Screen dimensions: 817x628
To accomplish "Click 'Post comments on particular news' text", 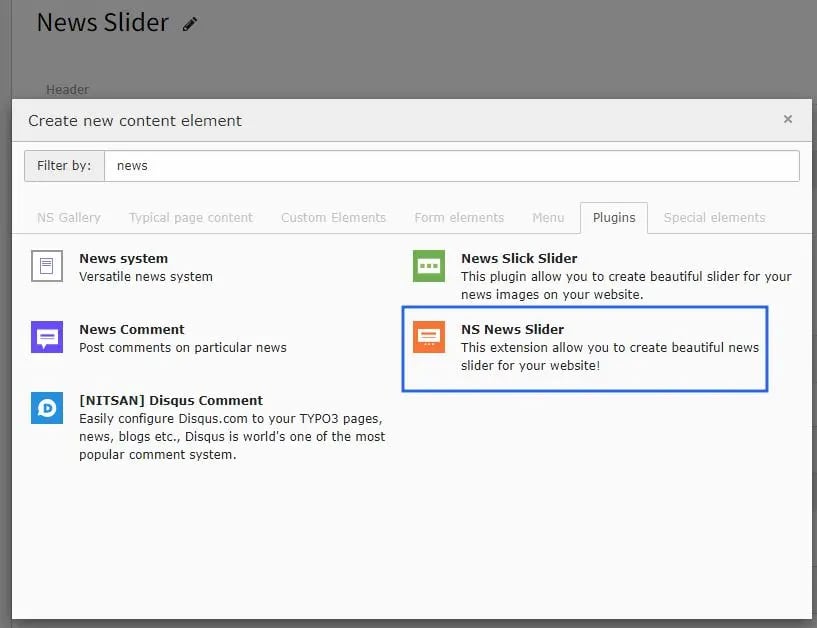I will coord(183,347).
